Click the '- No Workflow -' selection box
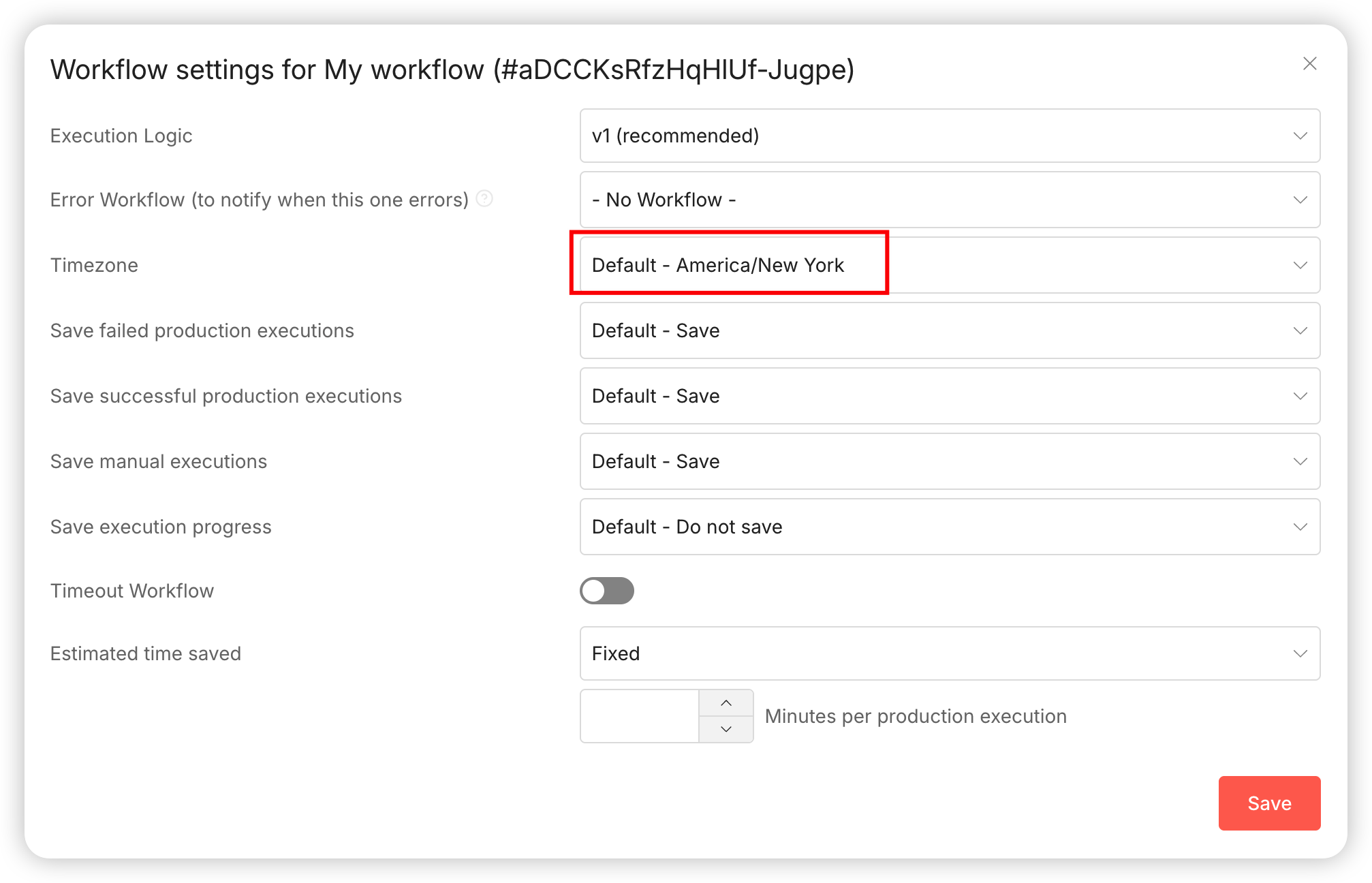 coord(950,200)
